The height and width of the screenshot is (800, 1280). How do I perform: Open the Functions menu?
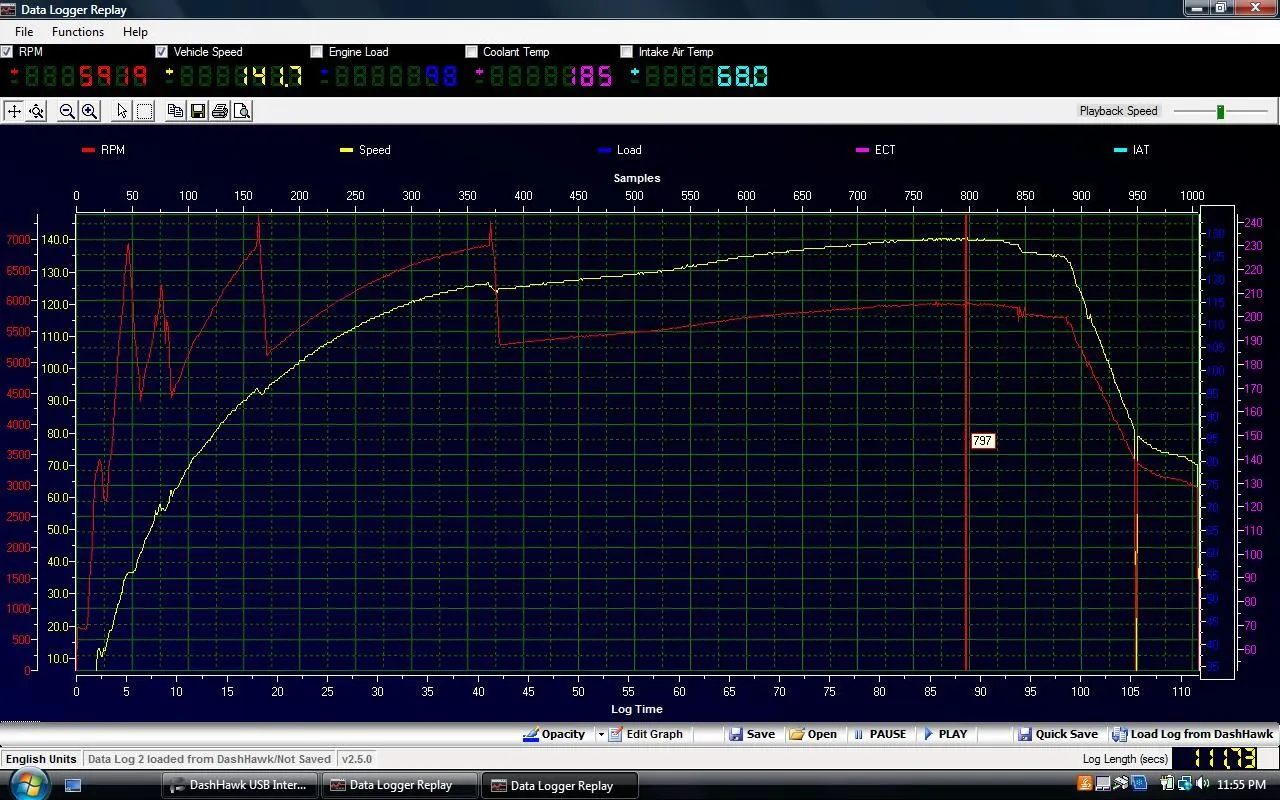77,31
